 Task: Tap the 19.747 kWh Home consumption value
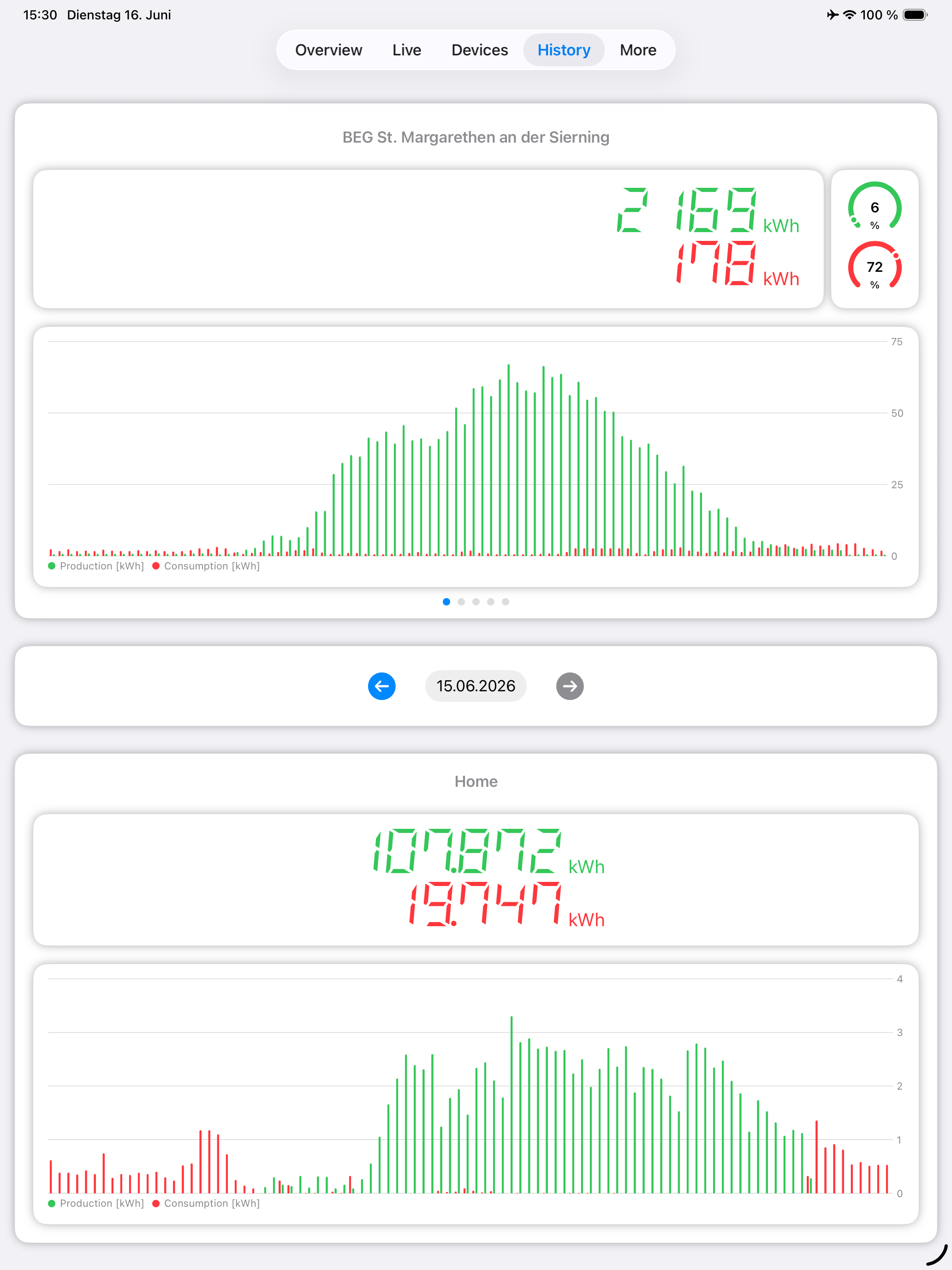tap(507, 905)
